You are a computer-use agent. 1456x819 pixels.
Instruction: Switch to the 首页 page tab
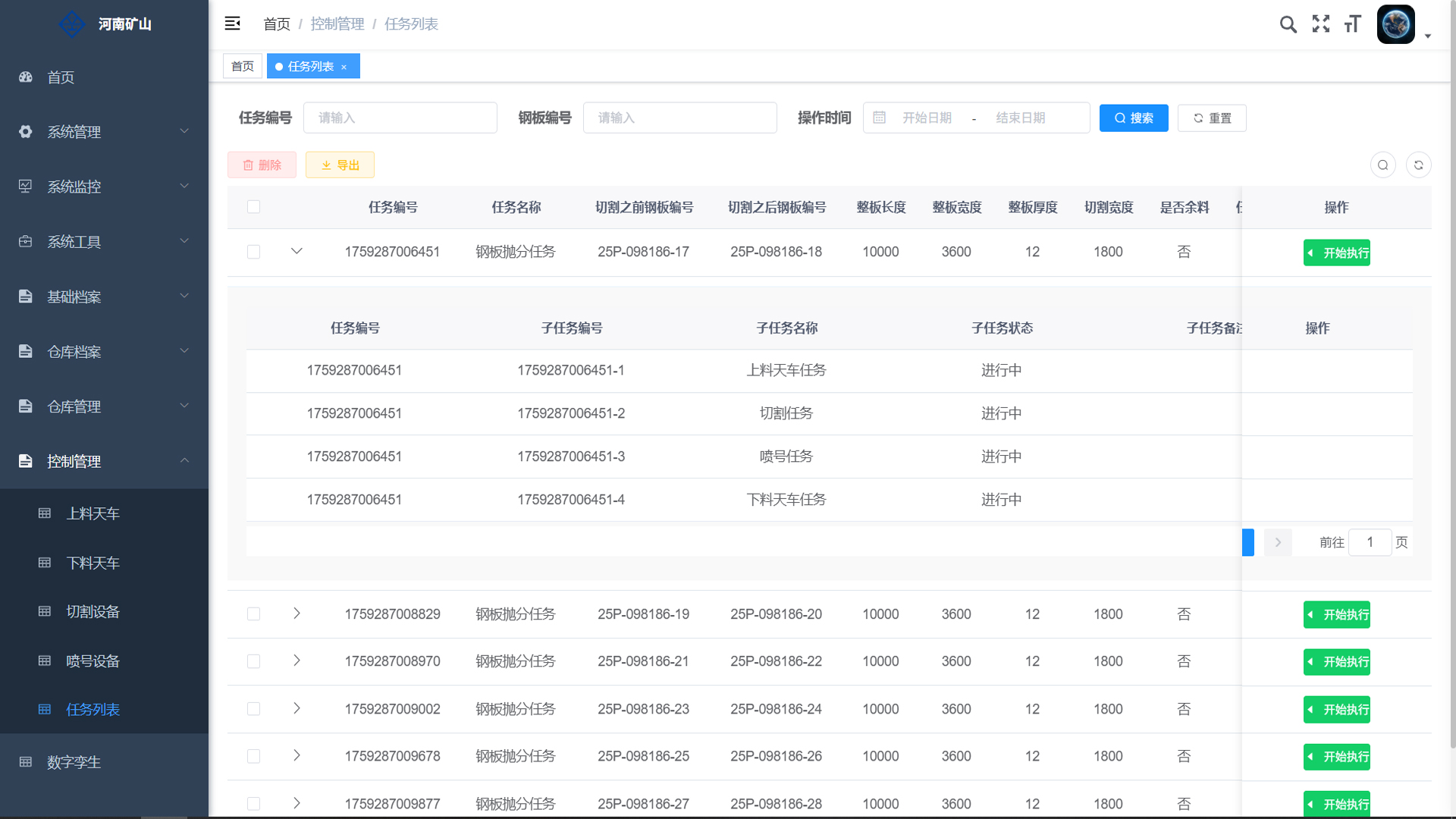[243, 67]
